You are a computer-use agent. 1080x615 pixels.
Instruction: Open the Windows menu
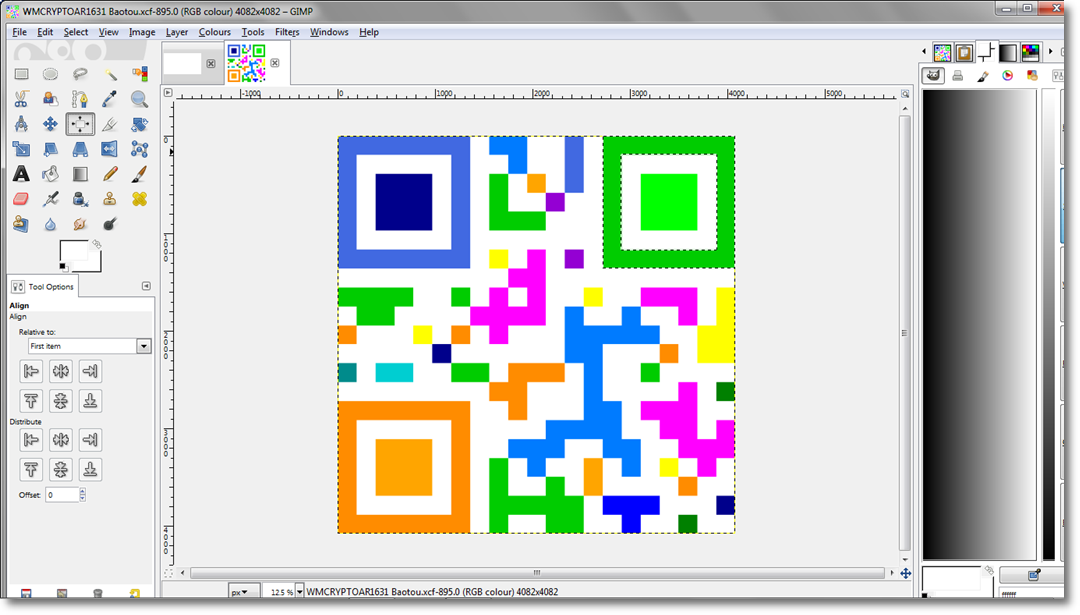pos(329,32)
